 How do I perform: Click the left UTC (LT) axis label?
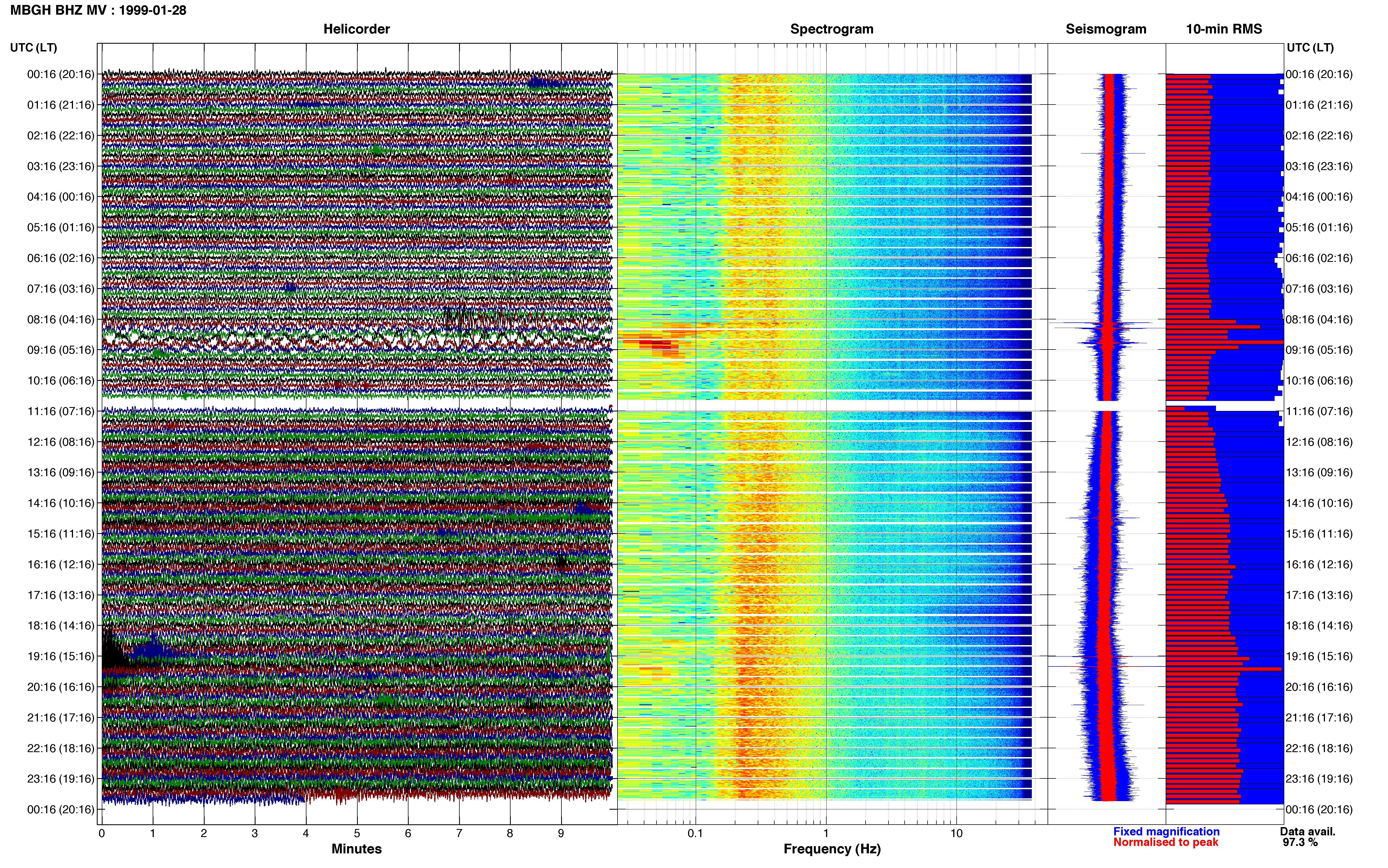click(33, 48)
